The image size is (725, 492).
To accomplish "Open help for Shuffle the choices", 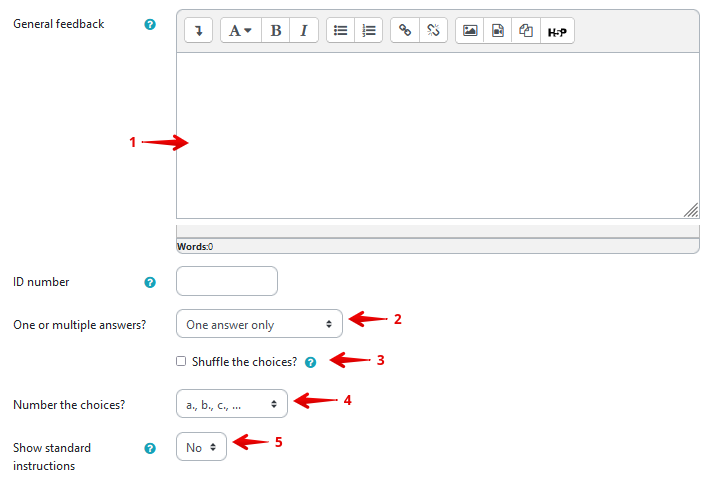I will [x=311, y=363].
